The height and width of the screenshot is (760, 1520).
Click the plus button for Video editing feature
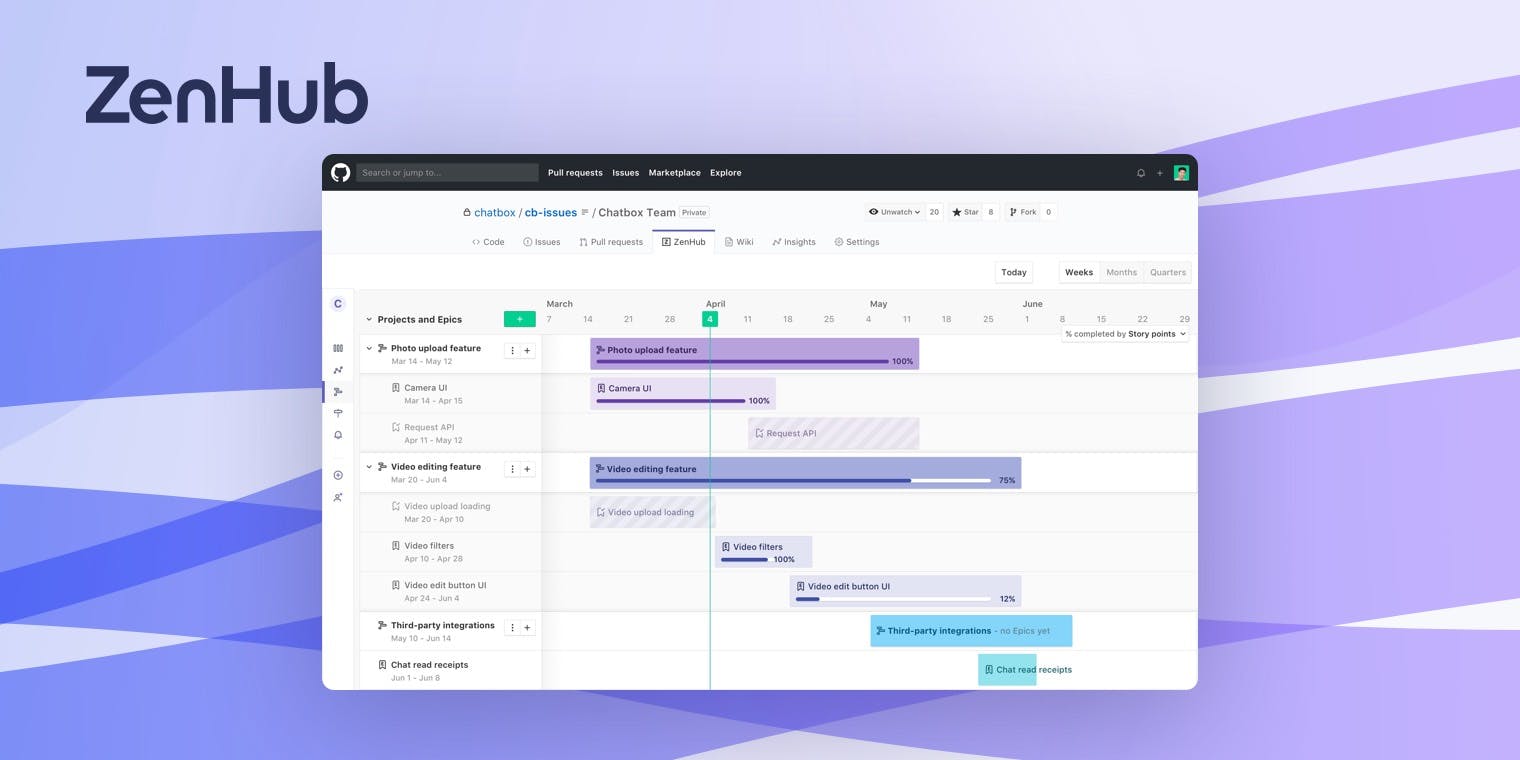pos(528,469)
